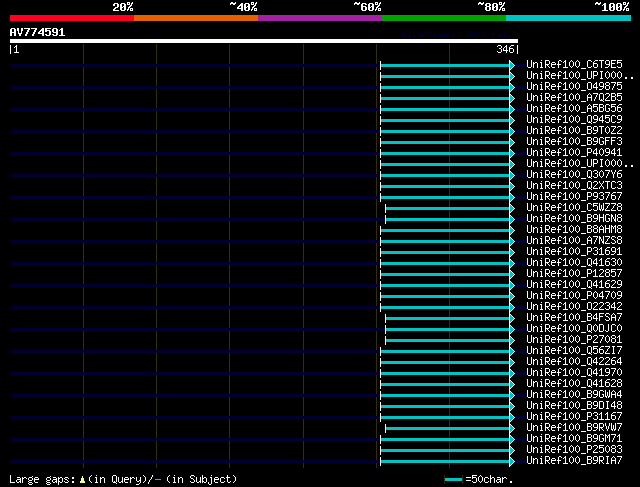Click the cyan ~100% identity legend segment

point(569,18)
